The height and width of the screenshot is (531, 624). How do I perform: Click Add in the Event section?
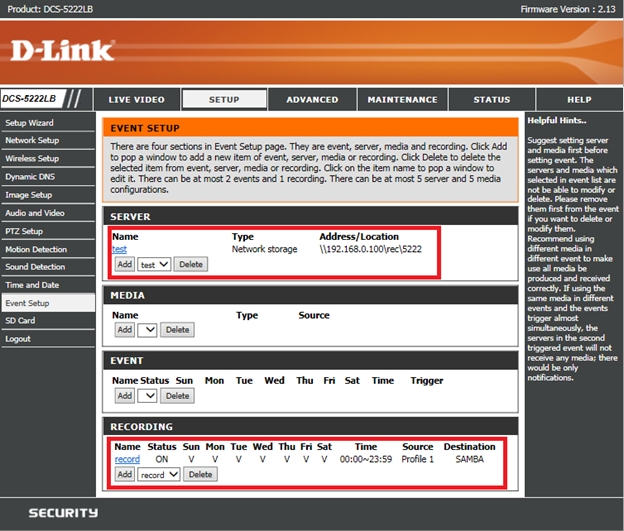tap(124, 396)
